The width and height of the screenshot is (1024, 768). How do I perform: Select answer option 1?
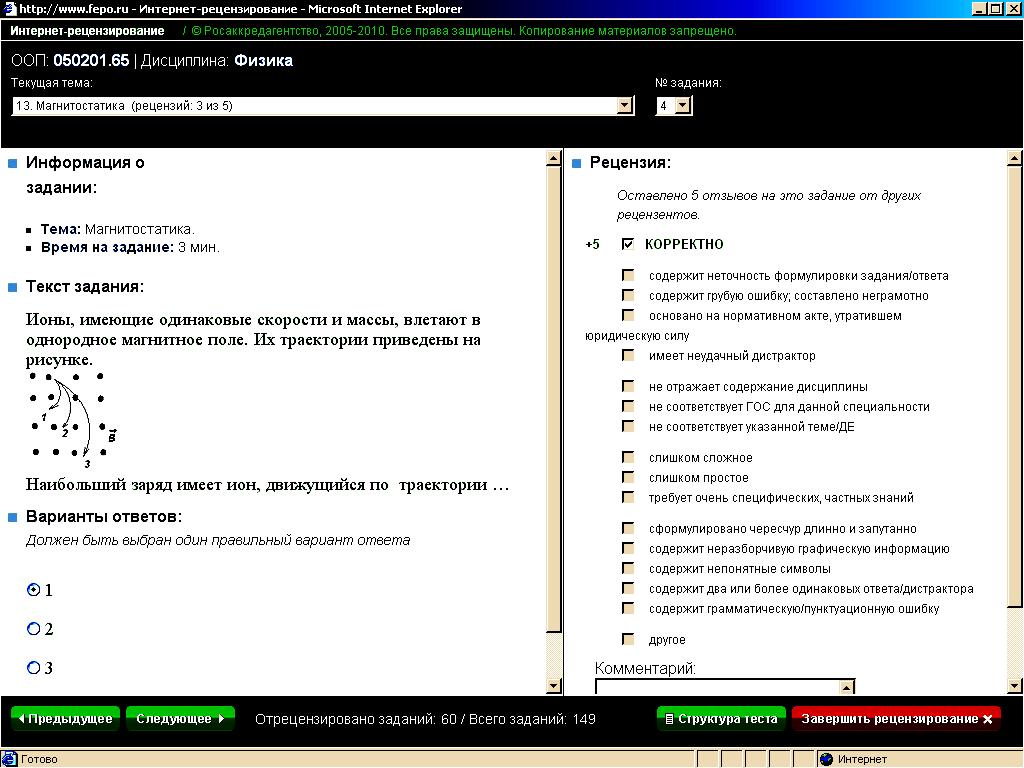point(33,590)
